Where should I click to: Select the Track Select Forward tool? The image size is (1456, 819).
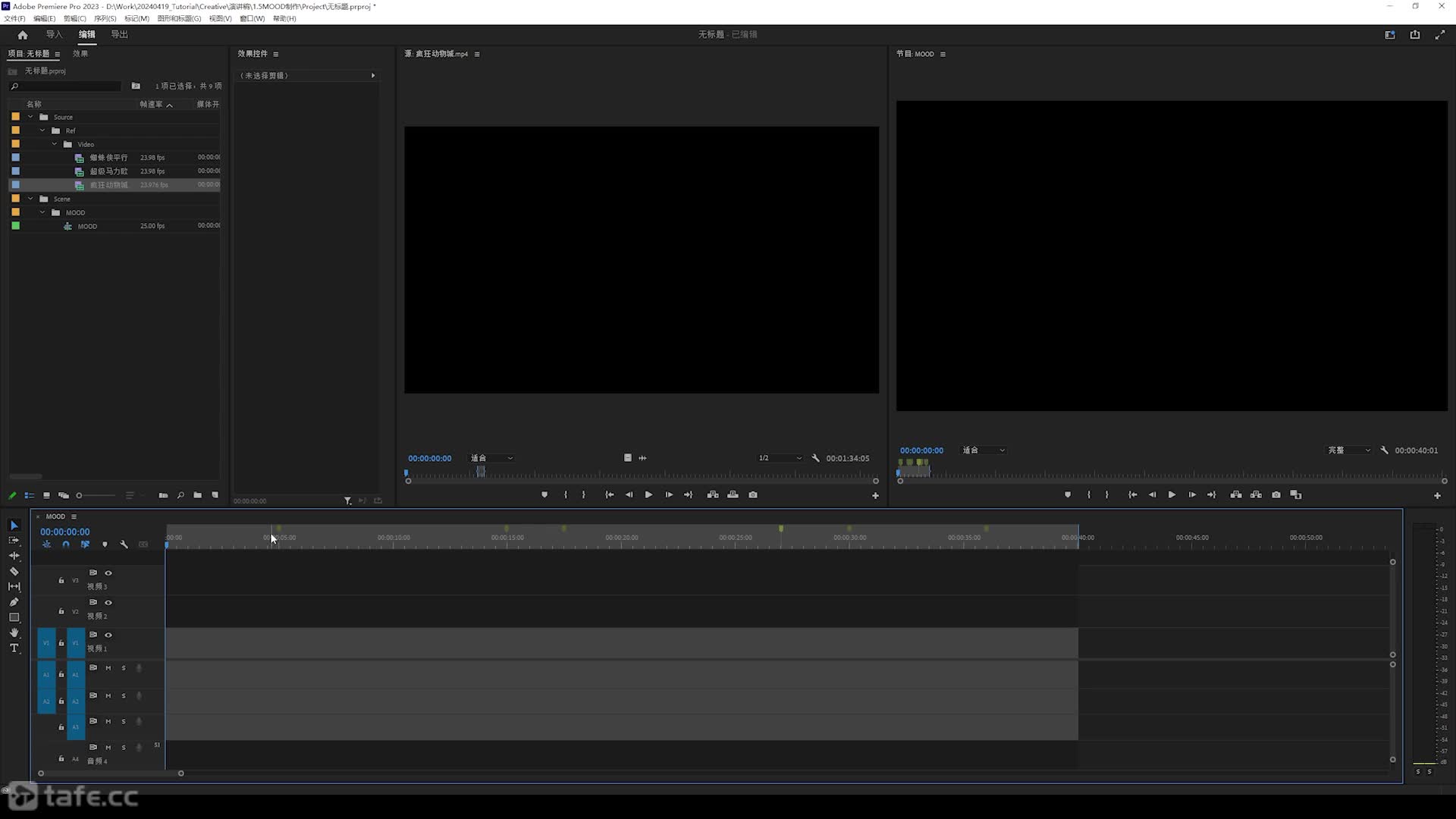click(14, 540)
